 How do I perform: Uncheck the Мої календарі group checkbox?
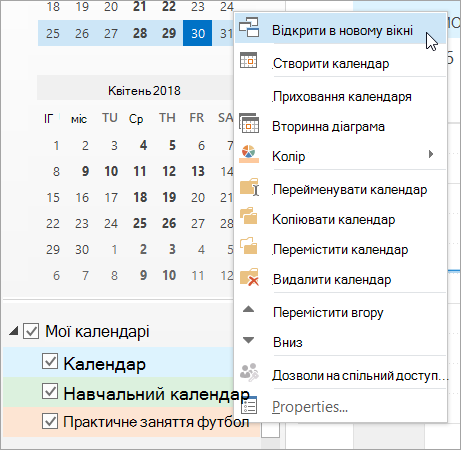[x=31, y=331]
